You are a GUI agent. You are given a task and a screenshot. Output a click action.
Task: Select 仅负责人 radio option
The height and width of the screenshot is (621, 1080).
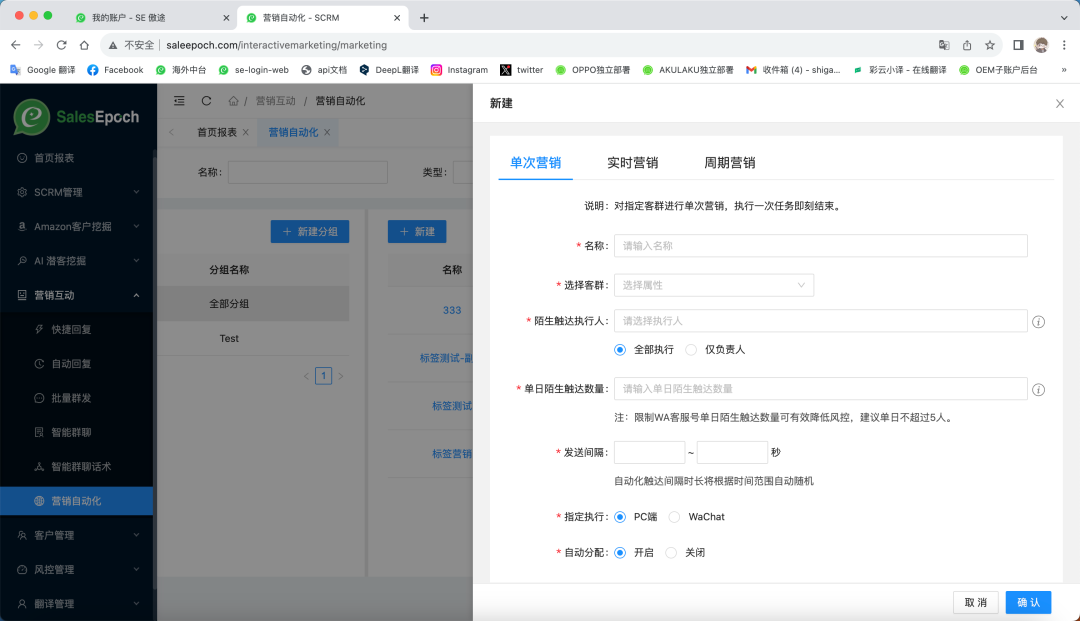tap(691, 350)
